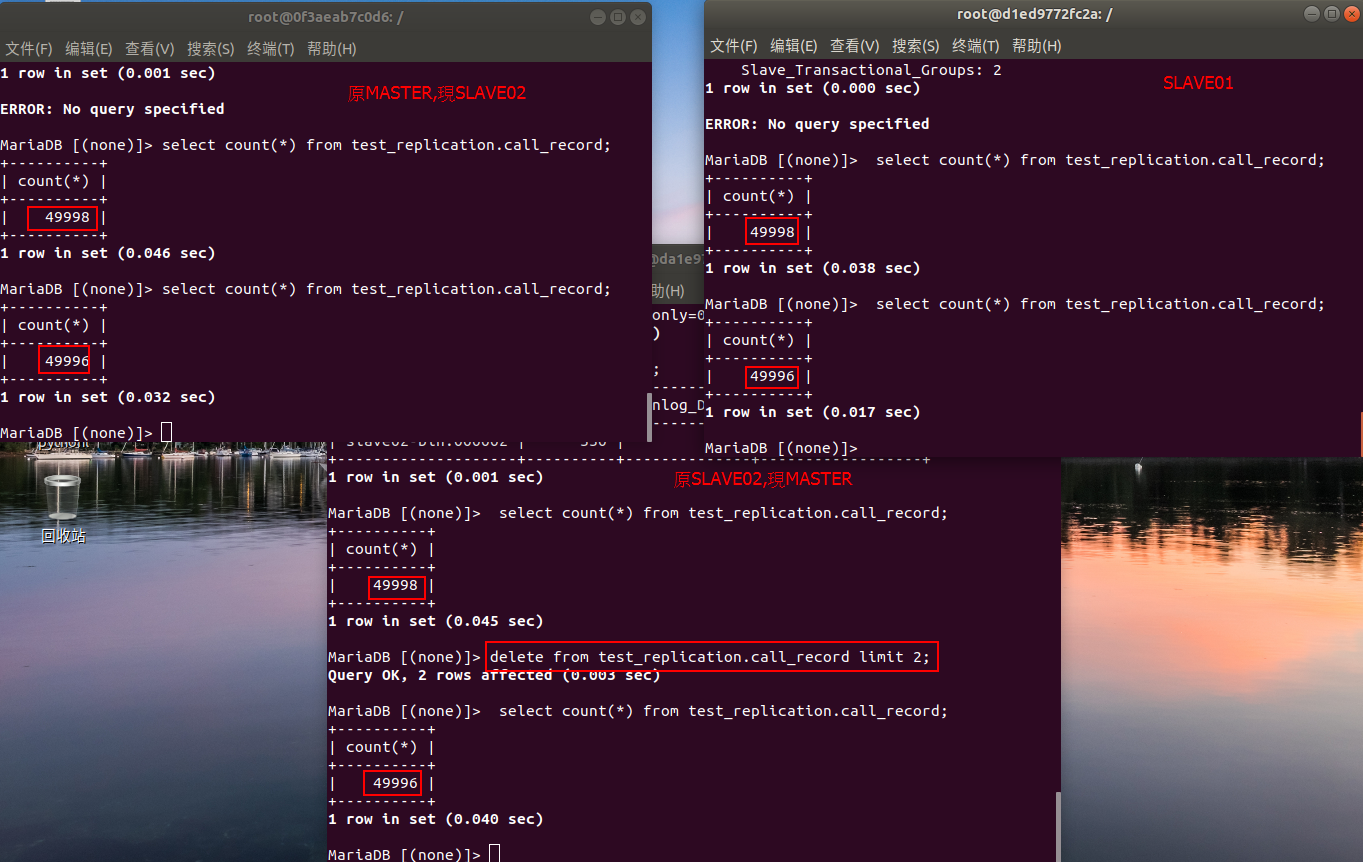Focus the prompt cursor in bottom MASTER terminal
Image resolution: width=1363 pixels, height=862 pixels.
coord(494,854)
